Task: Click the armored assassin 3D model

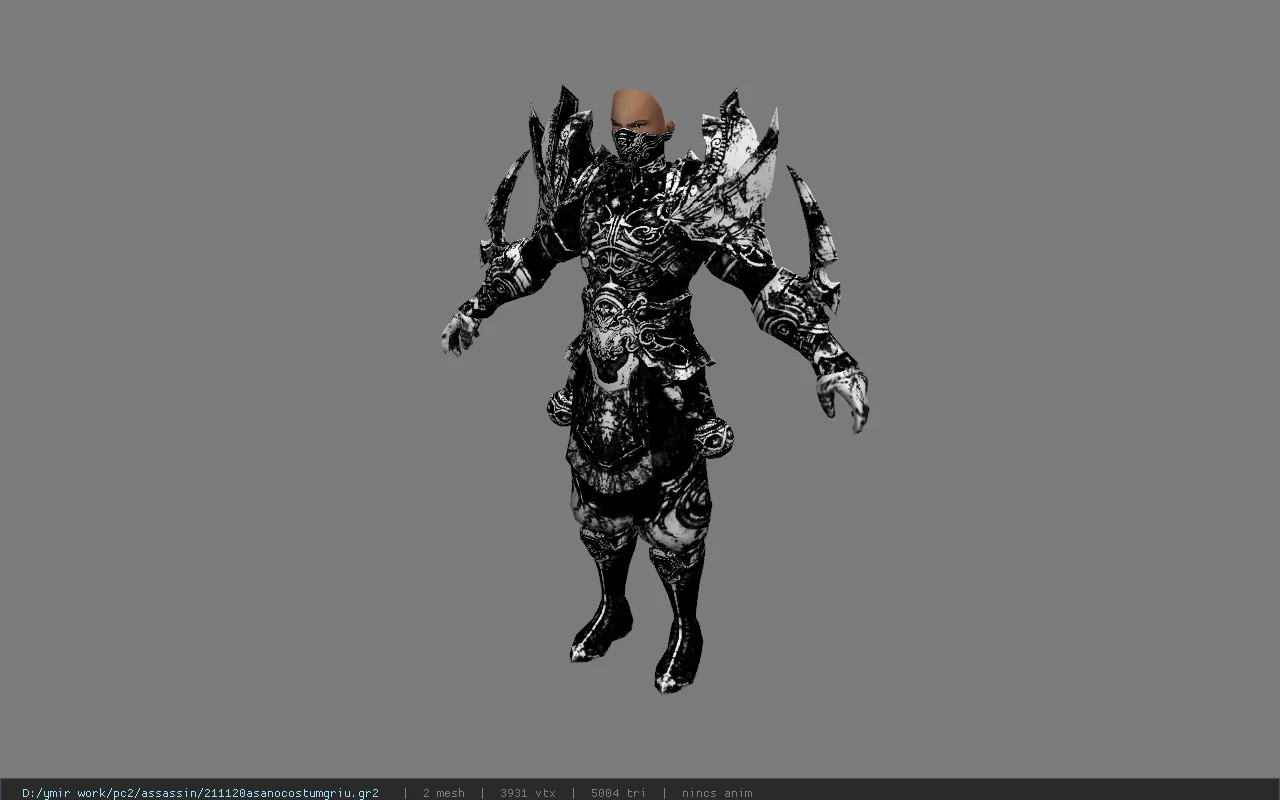Action: coord(655,390)
